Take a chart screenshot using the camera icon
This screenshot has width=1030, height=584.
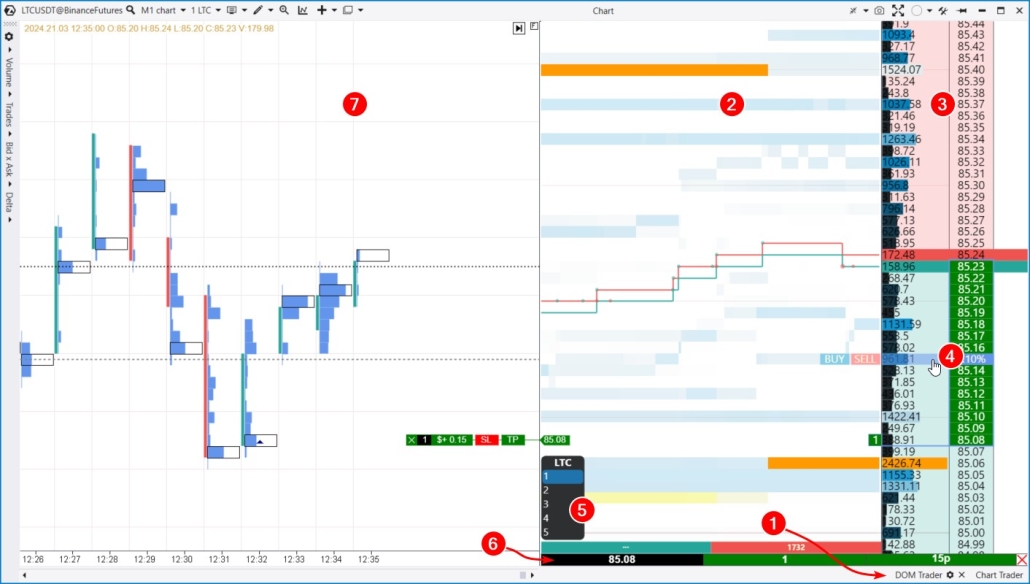[878, 10]
